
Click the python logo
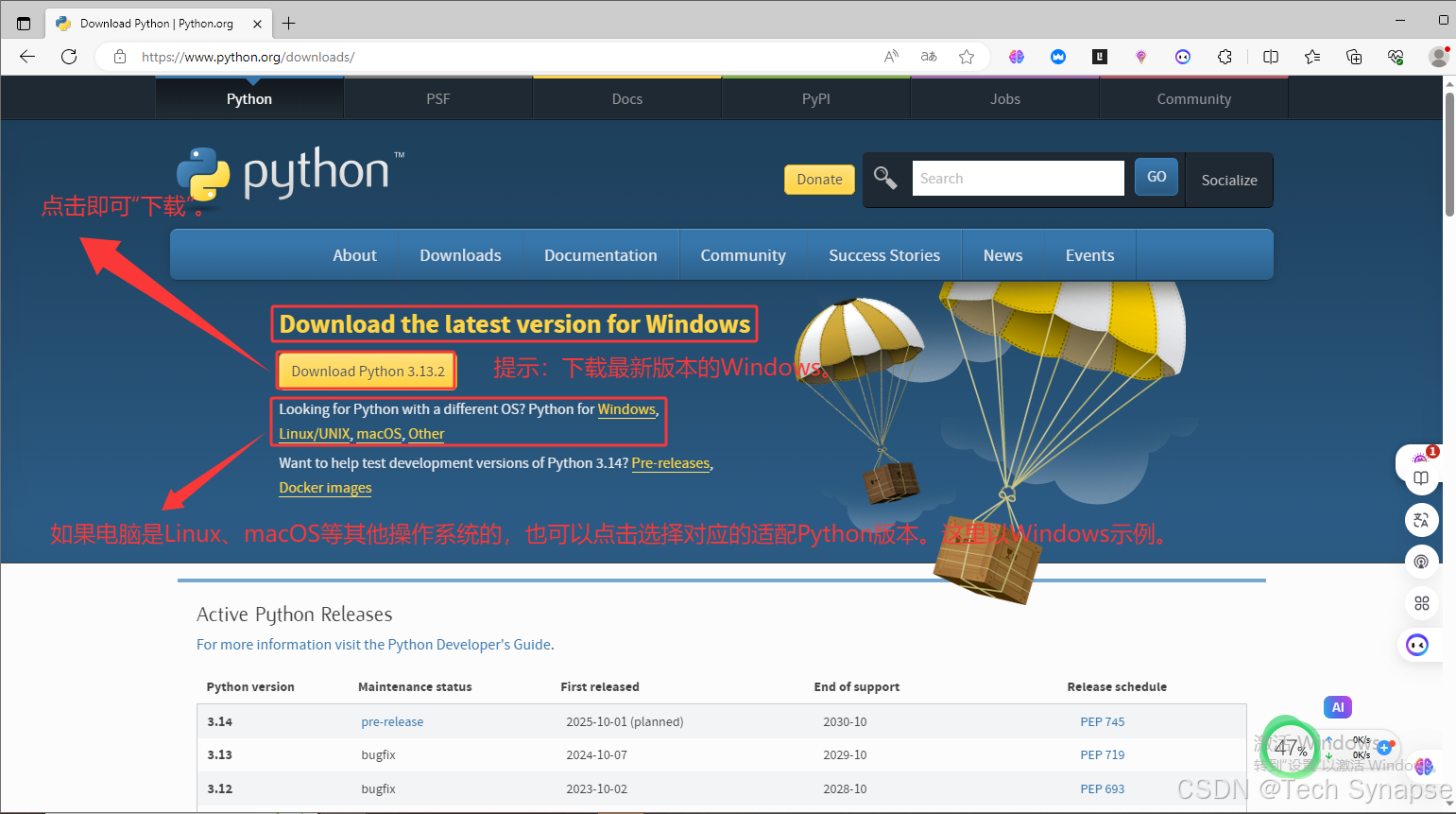coord(290,175)
